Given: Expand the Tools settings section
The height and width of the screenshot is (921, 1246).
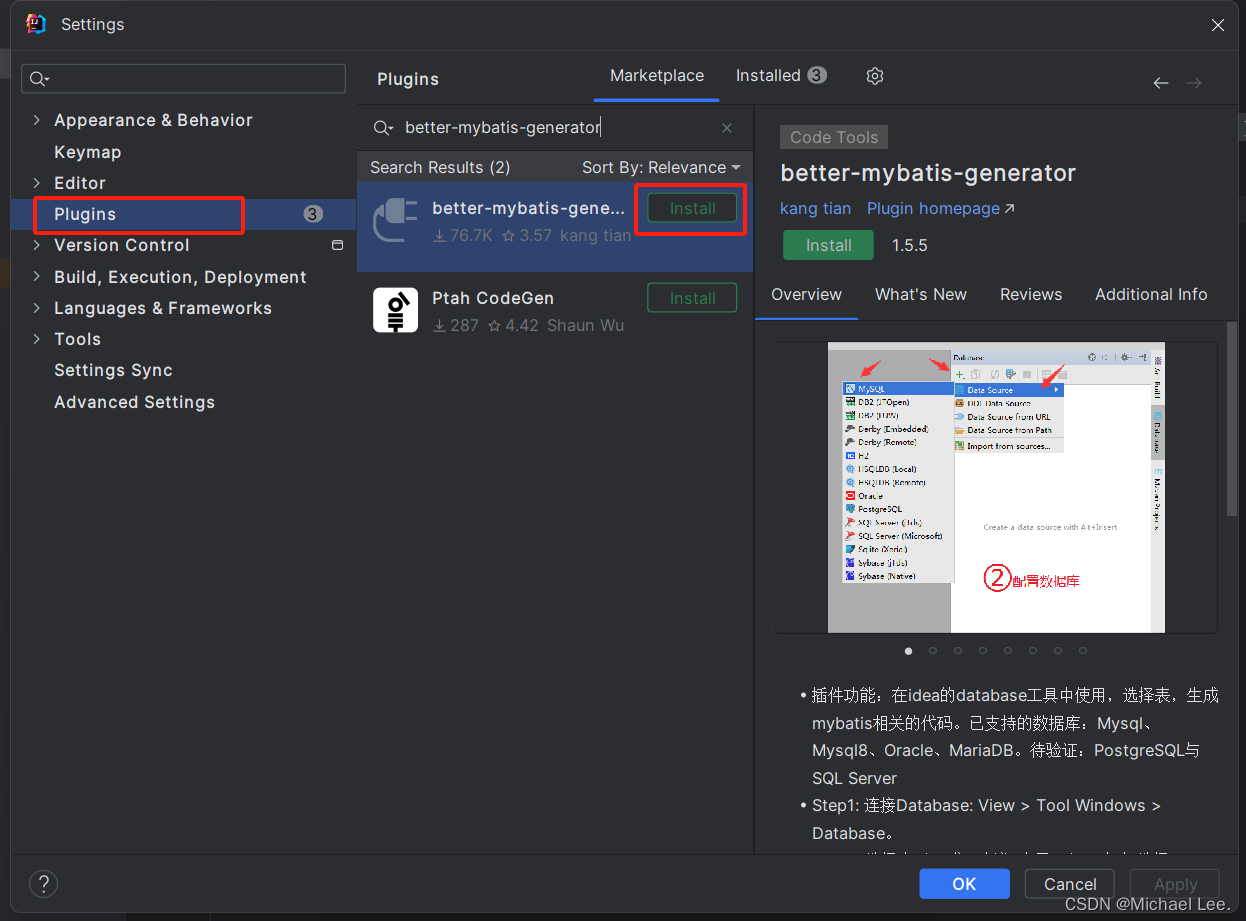Looking at the screenshot, I should [x=37, y=339].
